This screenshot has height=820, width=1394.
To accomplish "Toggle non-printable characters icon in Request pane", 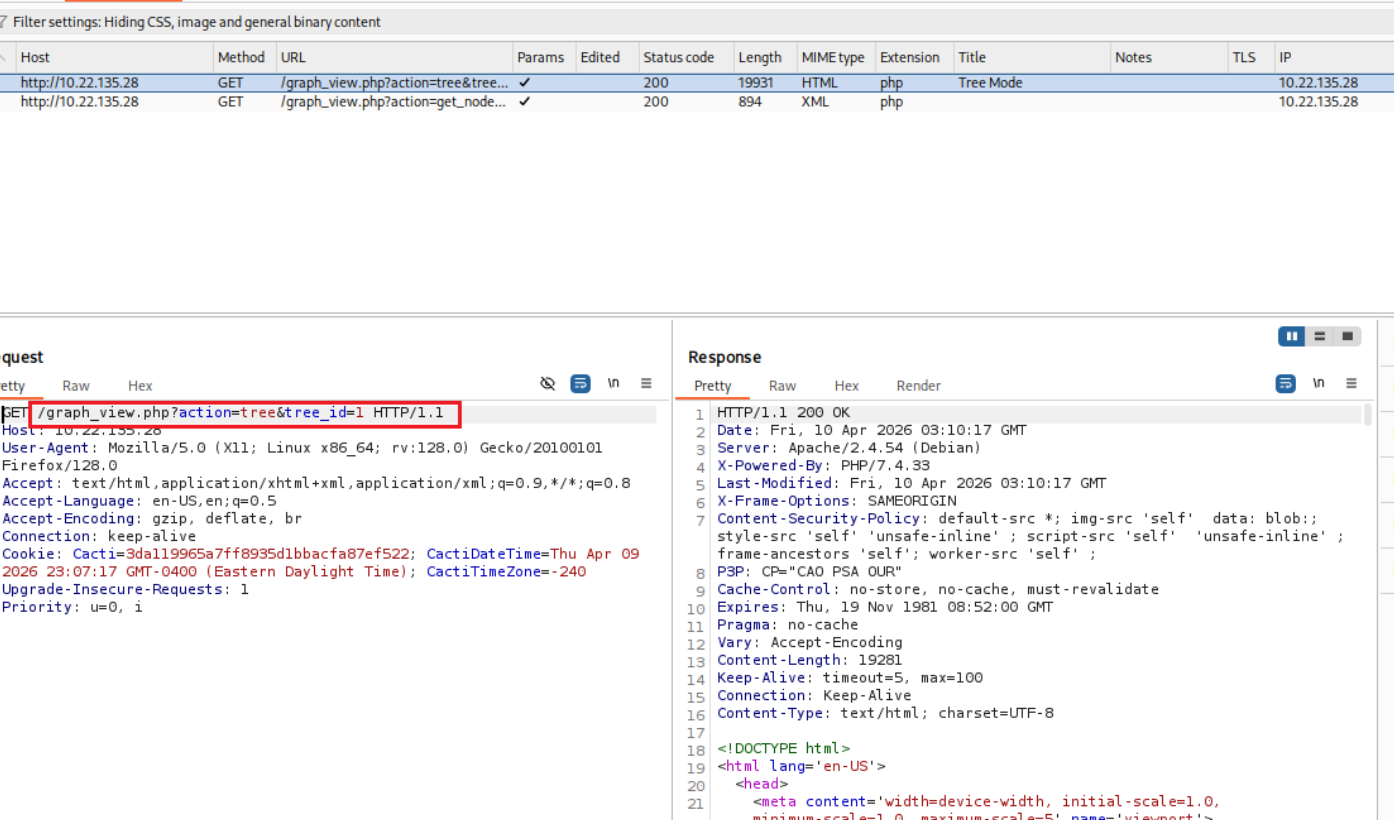I will click(x=547, y=384).
